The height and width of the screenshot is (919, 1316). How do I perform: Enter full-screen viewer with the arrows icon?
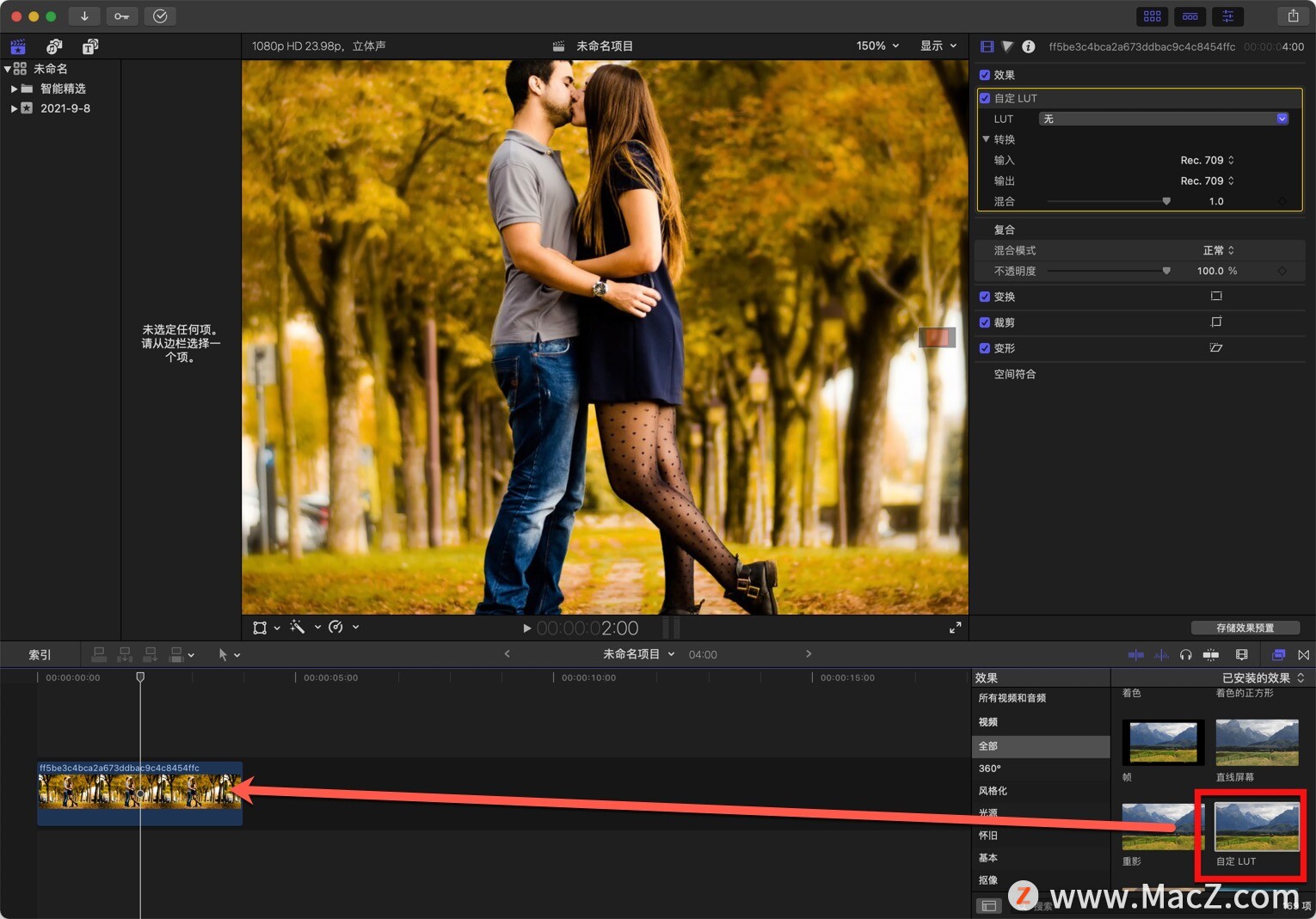pos(955,628)
